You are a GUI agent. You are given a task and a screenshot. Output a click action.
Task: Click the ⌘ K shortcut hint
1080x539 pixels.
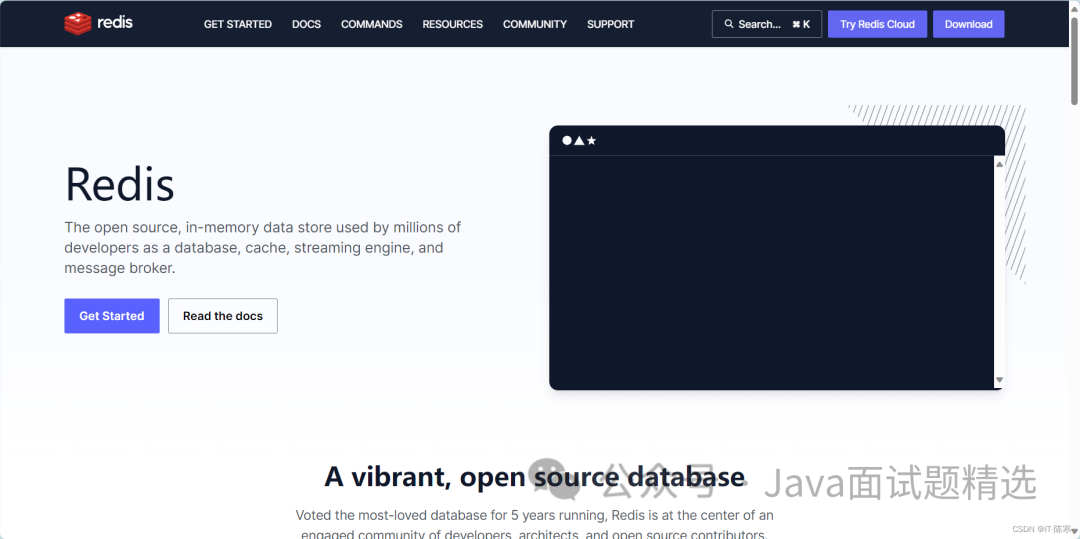tap(801, 24)
